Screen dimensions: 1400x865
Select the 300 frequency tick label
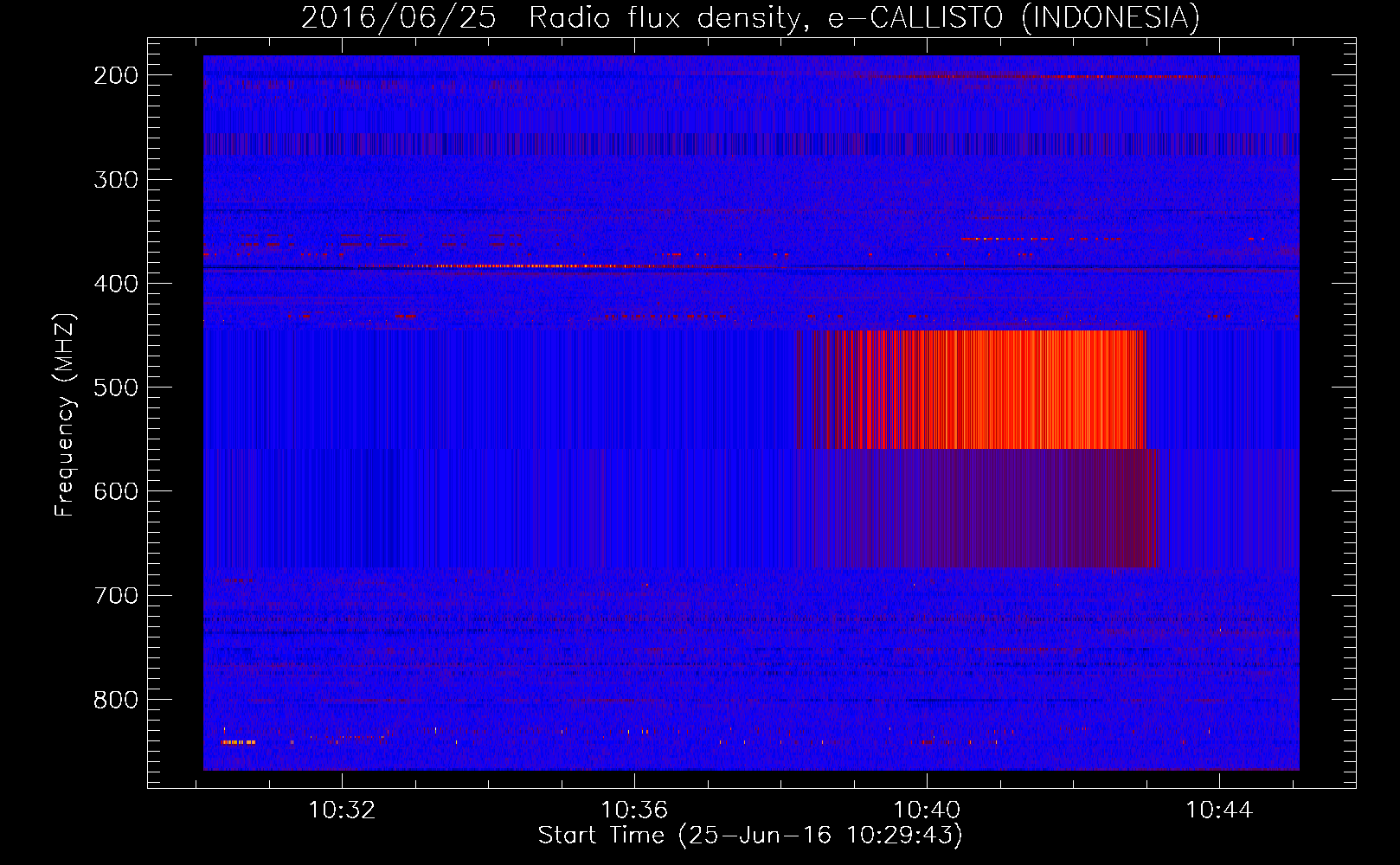tap(116, 180)
